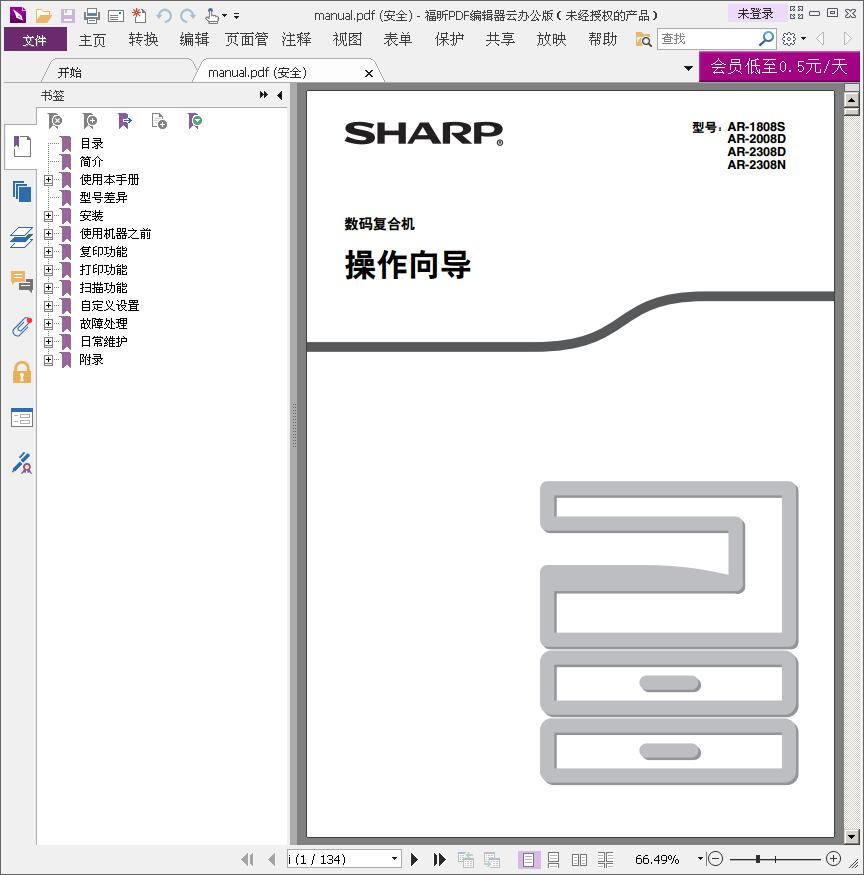The image size is (864, 875).
Task: Click the Open folder icon in quick toolbar
Action: 44,16
